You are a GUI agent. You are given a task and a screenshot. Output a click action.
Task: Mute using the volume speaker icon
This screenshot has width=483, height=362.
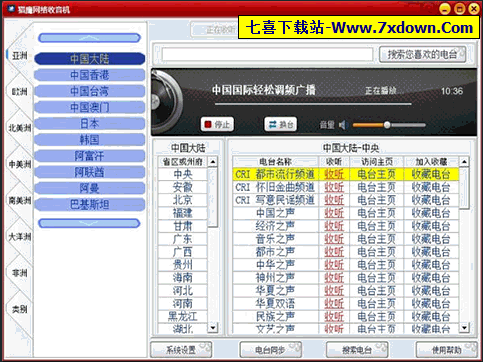click(x=343, y=125)
